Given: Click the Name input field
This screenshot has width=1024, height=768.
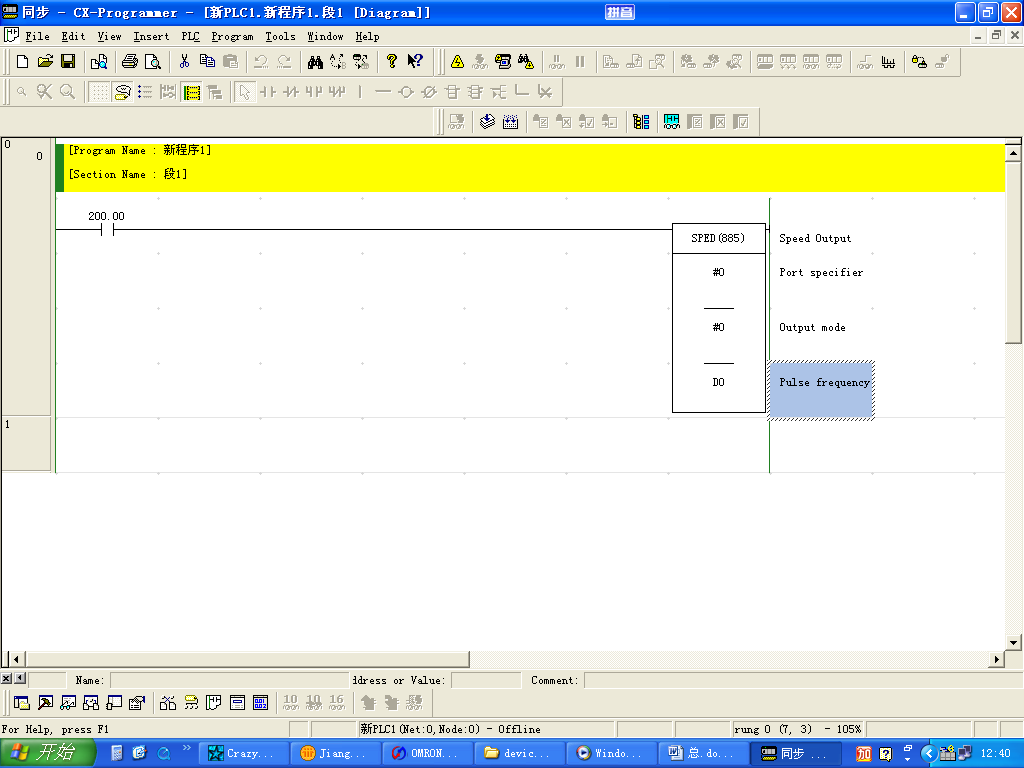Looking at the screenshot, I should tap(229, 680).
